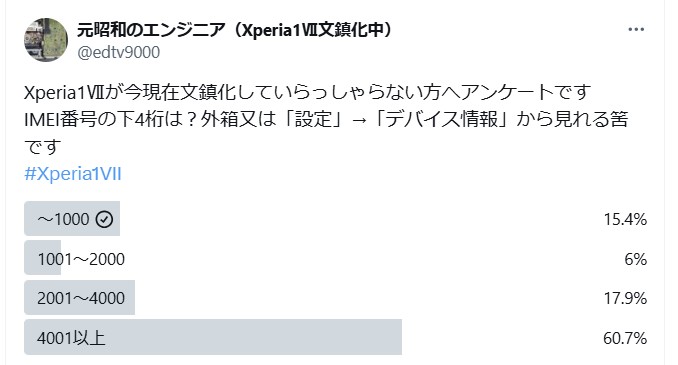Click the final です line of the tweet
The image size is (678, 365).
43,147
